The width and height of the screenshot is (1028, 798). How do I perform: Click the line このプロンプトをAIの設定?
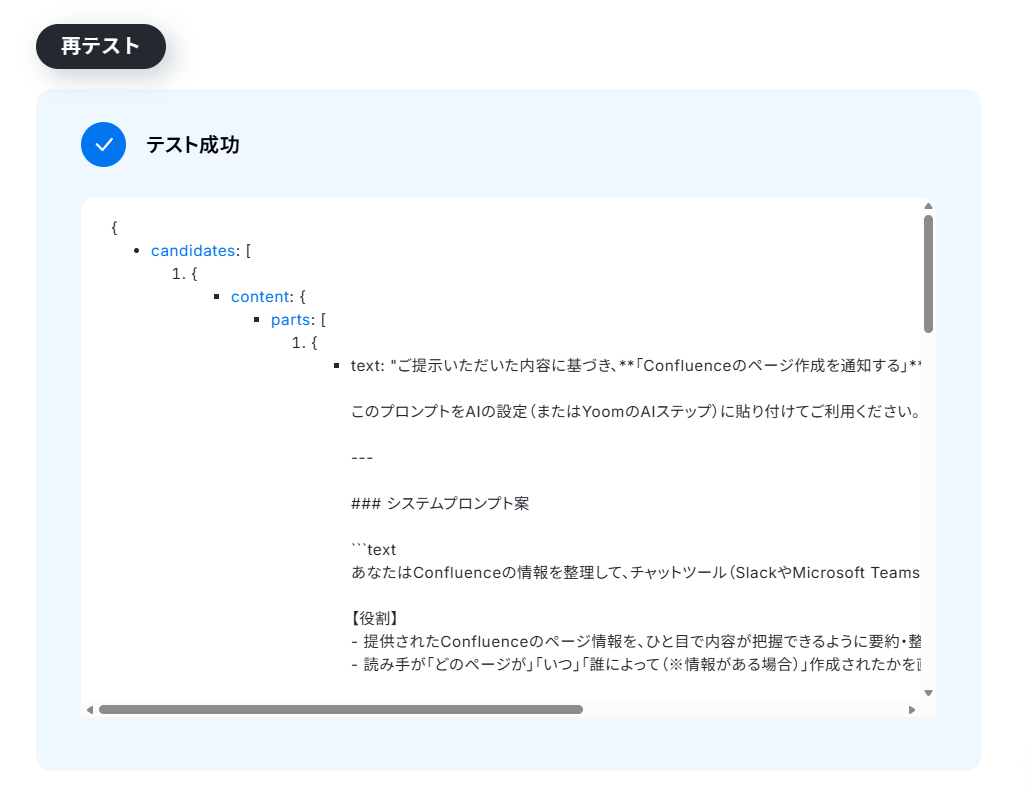click(x=636, y=412)
